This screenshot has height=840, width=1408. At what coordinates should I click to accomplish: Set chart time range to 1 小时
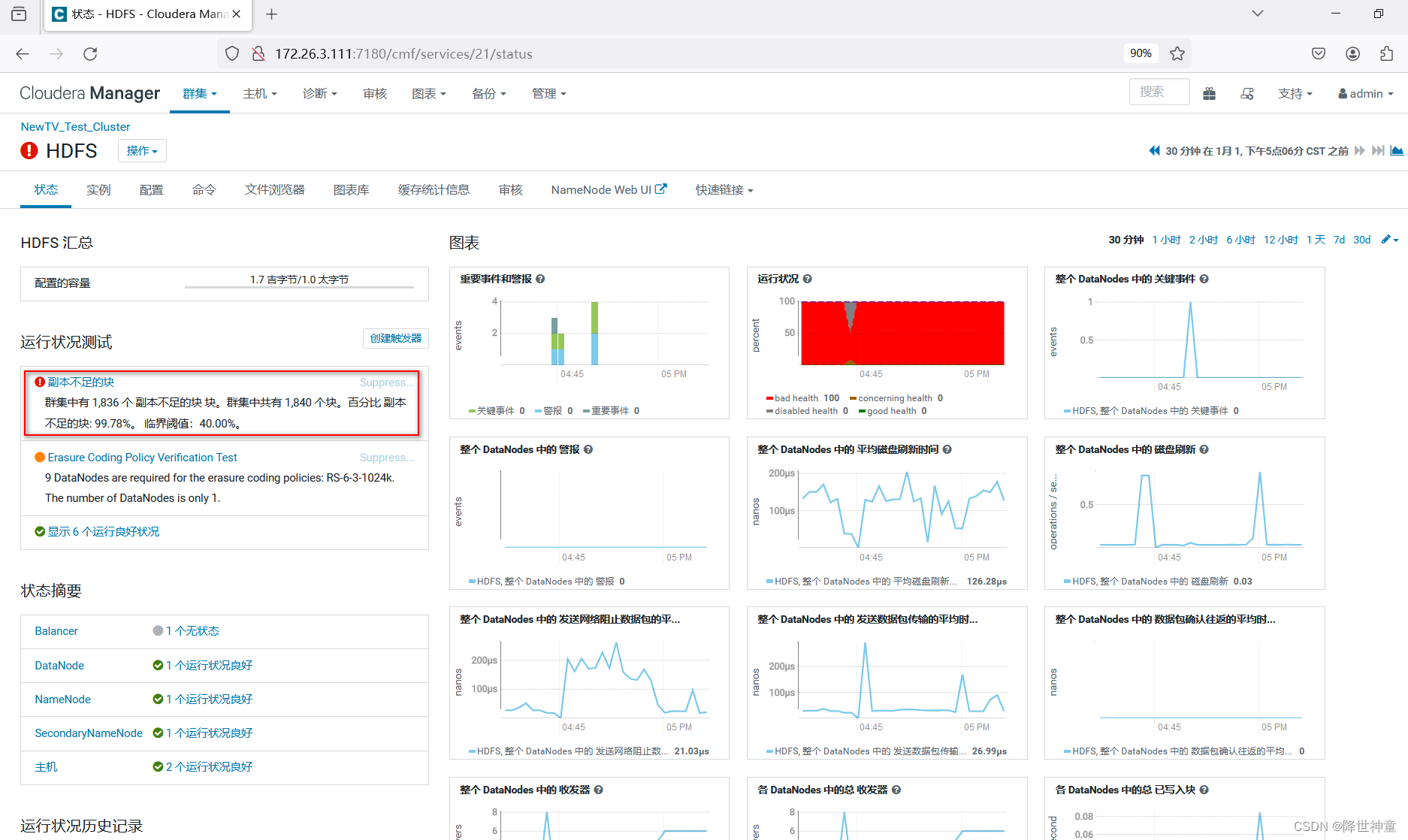(1166, 240)
